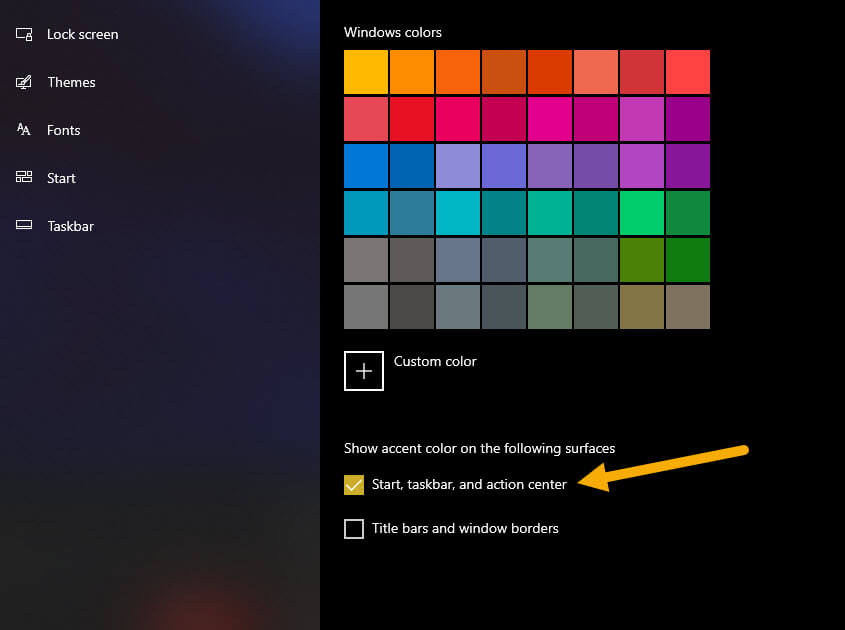Select the sage green swatch in last row
This screenshot has width=845, height=630.
(550, 307)
